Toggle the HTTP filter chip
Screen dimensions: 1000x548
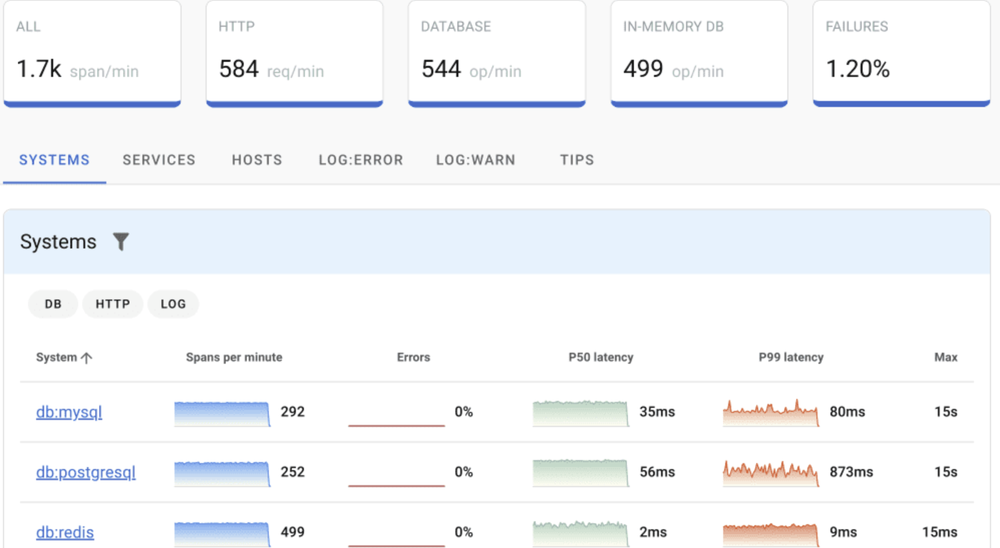113,304
